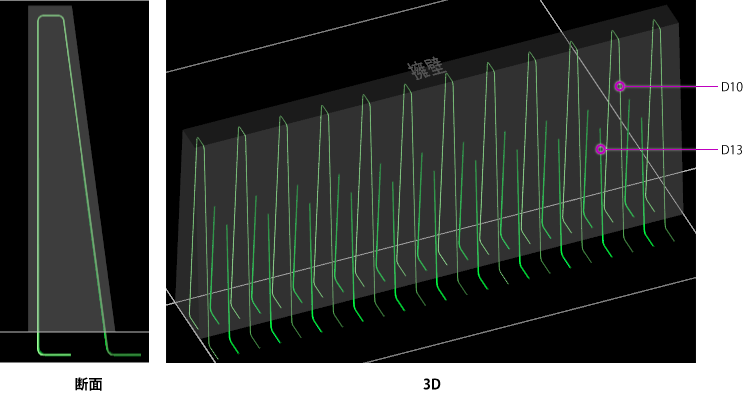
Task: Select the D10 callout label text
Action: click(x=732, y=87)
